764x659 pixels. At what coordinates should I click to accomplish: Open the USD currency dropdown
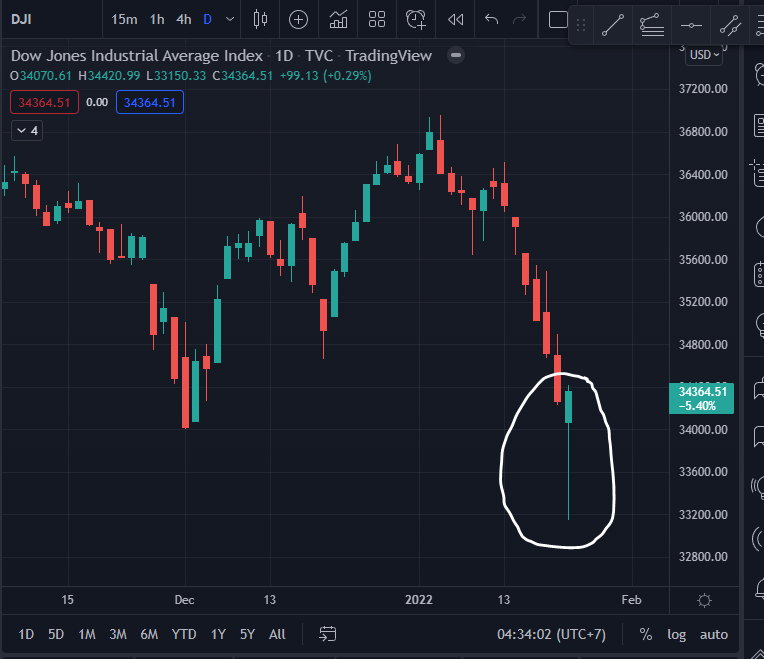tap(704, 55)
